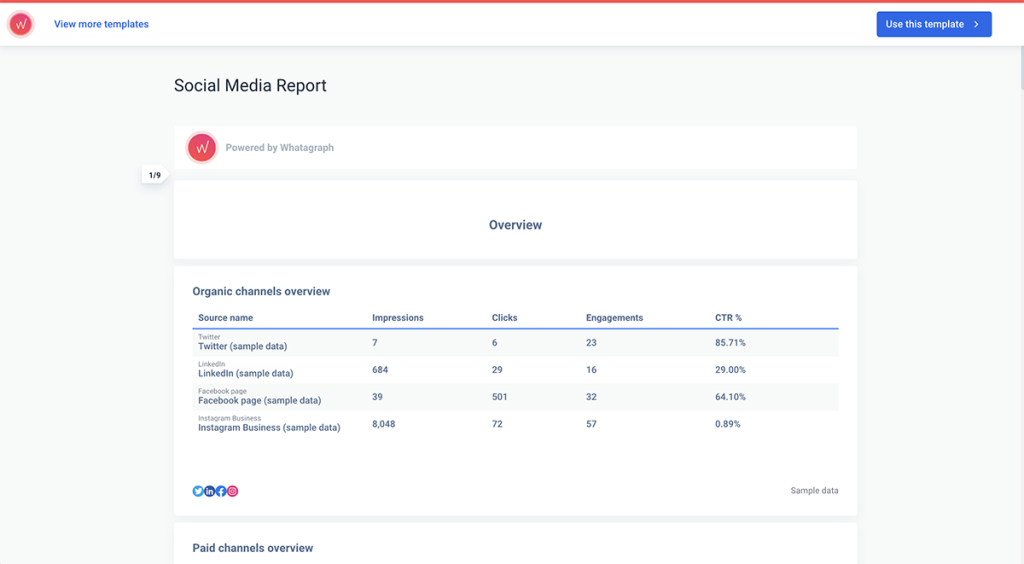Select the CTR % column header
Image resolution: width=1024 pixels, height=564 pixels.
pyautogui.click(x=728, y=318)
